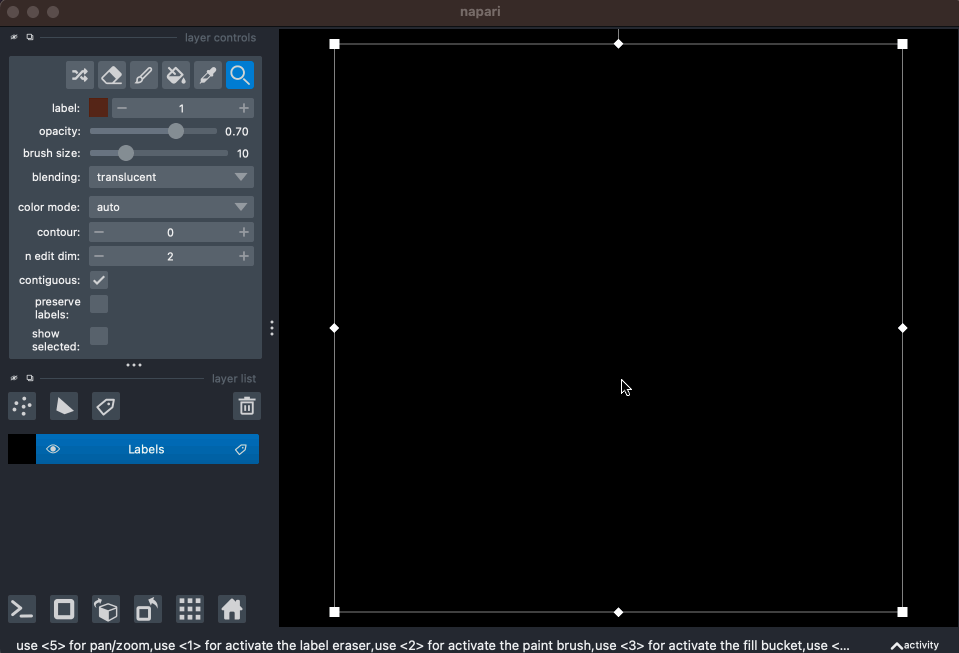Add a new shapes layer
959x653 pixels.
63,406
